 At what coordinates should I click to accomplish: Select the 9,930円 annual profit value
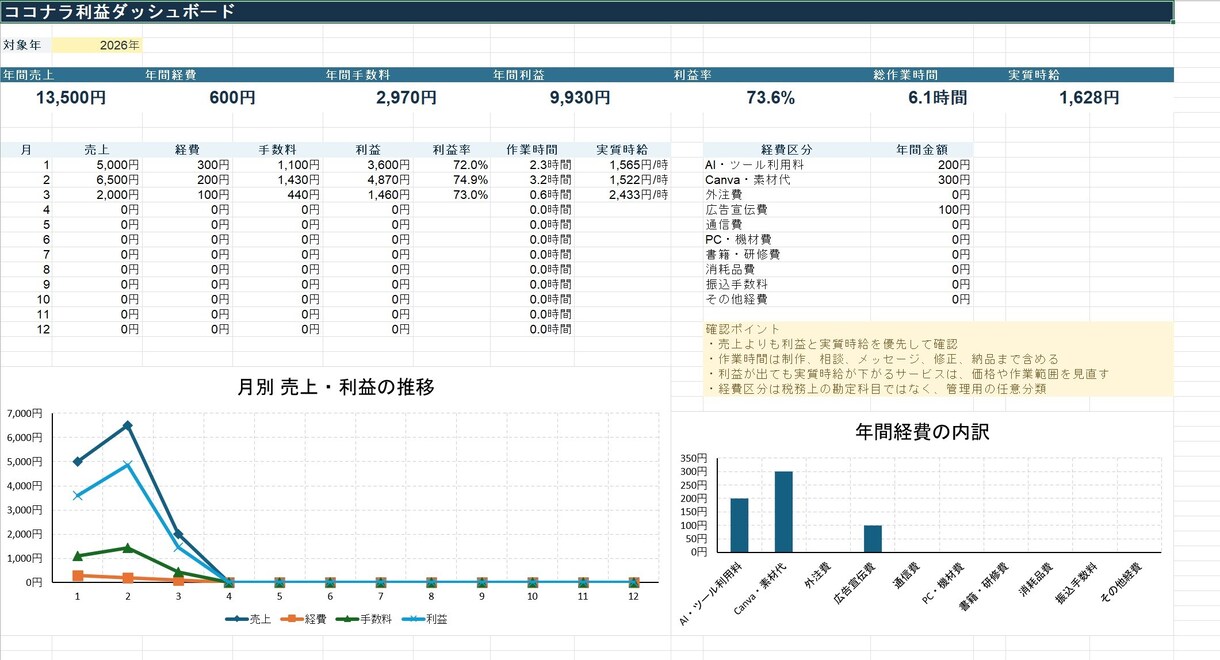pos(581,98)
